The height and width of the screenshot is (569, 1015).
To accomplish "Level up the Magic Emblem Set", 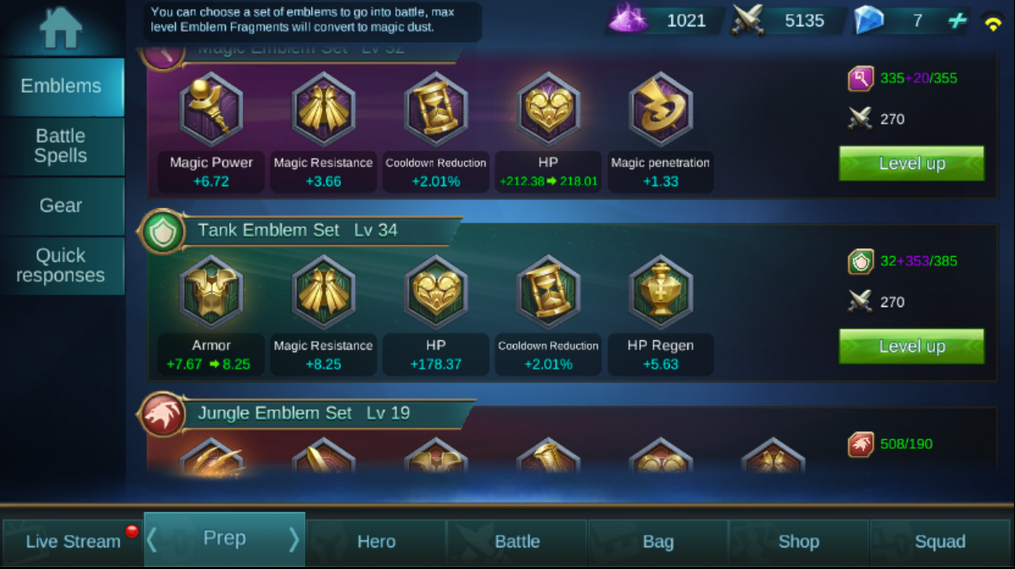I will pyautogui.click(x=911, y=163).
